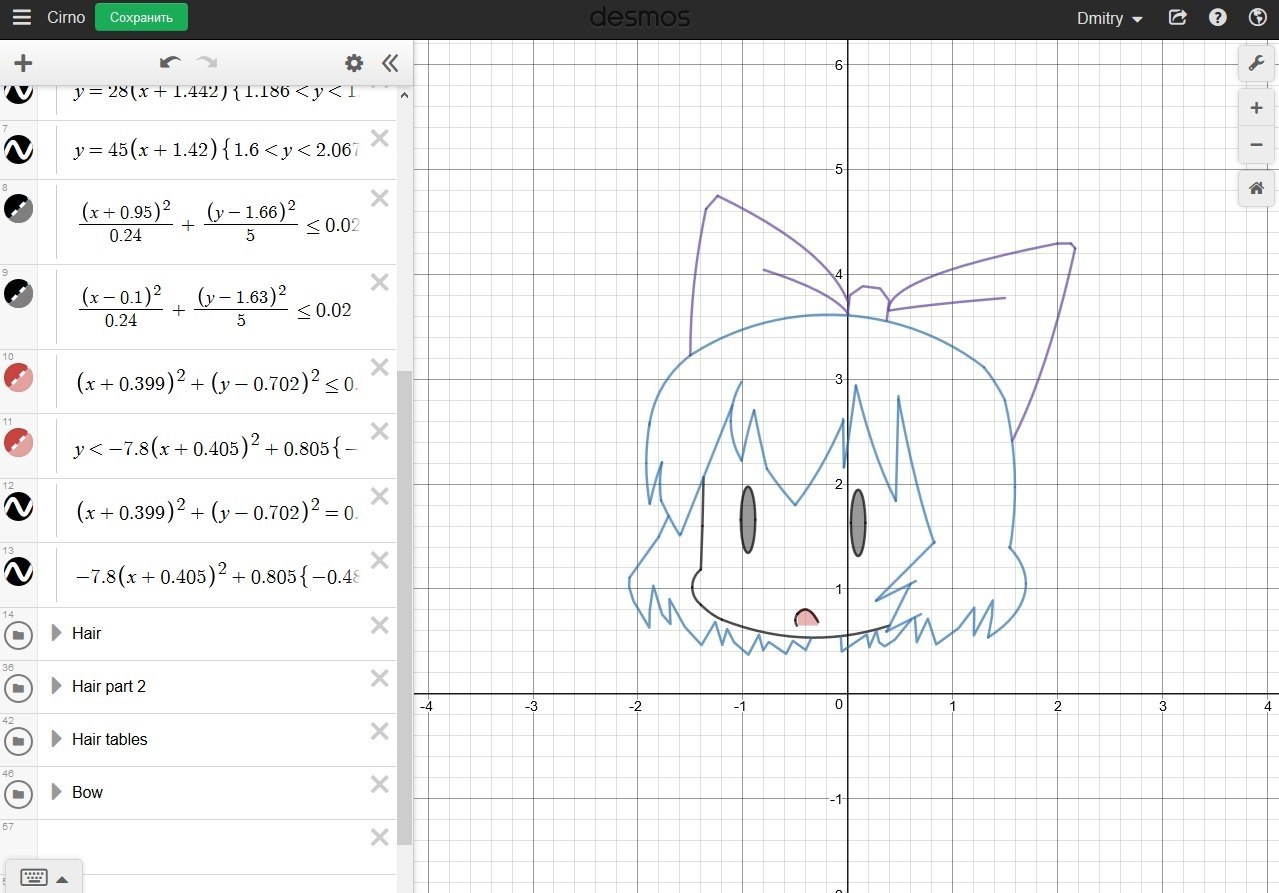The height and width of the screenshot is (893, 1279).
Task: Click the undo arrow
Action: (170, 63)
